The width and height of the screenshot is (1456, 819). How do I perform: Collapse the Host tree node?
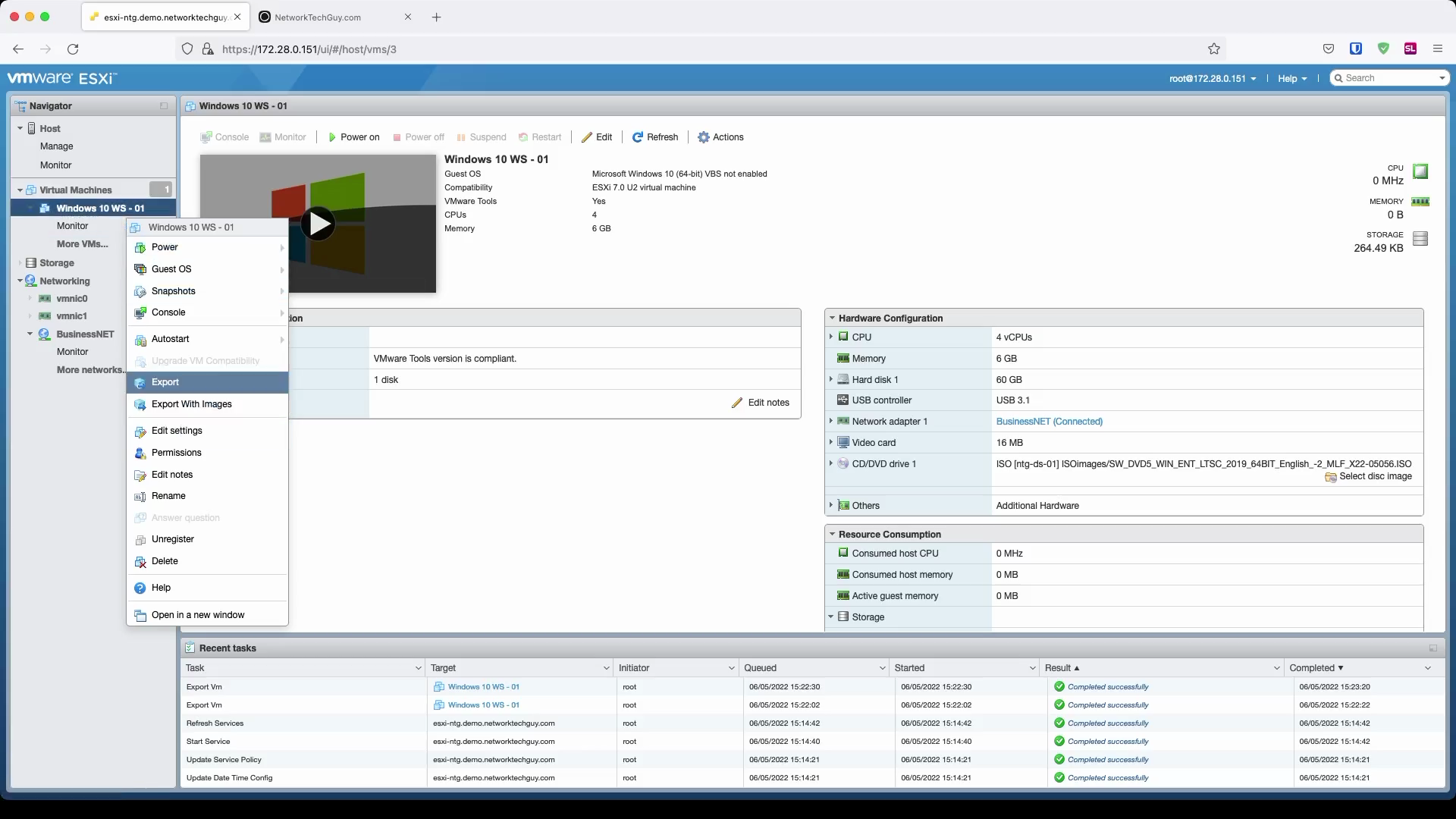(20, 128)
